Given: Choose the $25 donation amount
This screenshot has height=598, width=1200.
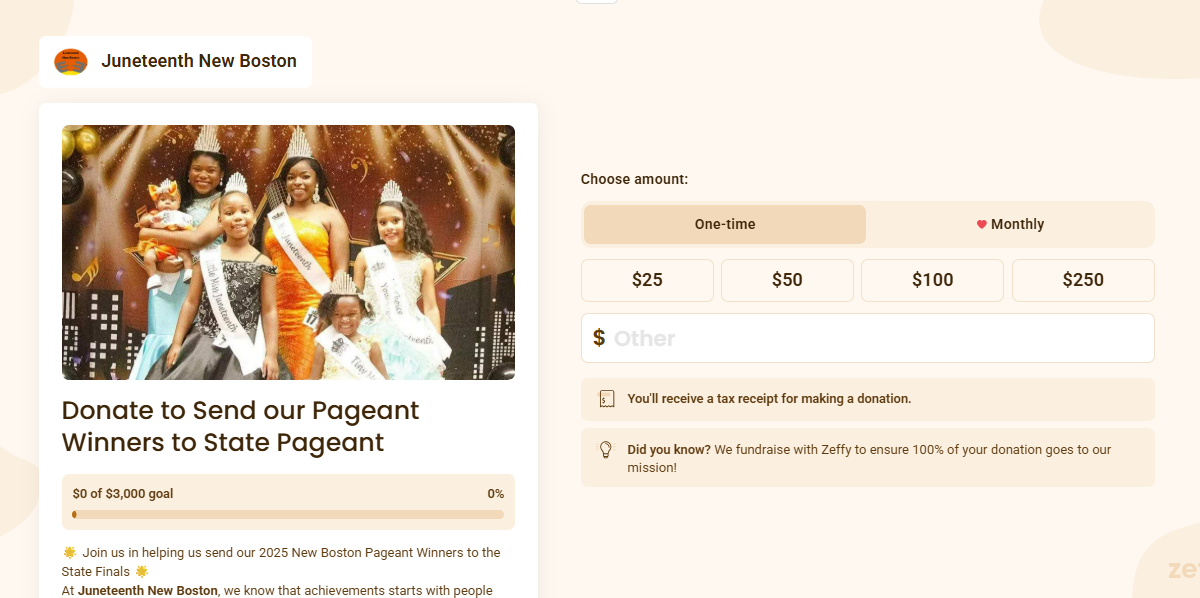Looking at the screenshot, I should tap(647, 280).
